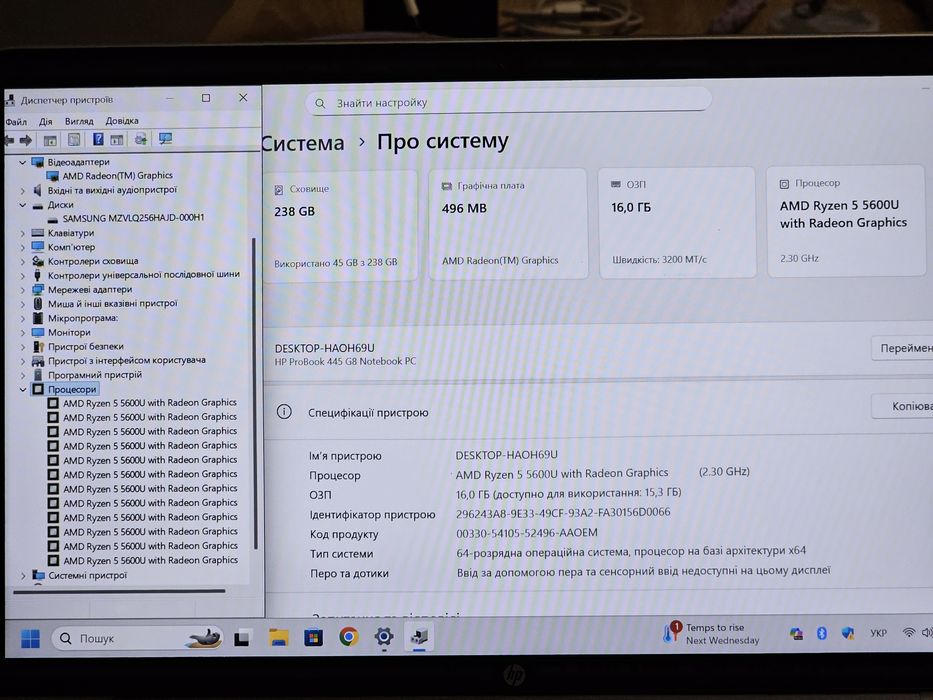Open the Дія menu
This screenshot has width=933, height=700.
(46, 121)
